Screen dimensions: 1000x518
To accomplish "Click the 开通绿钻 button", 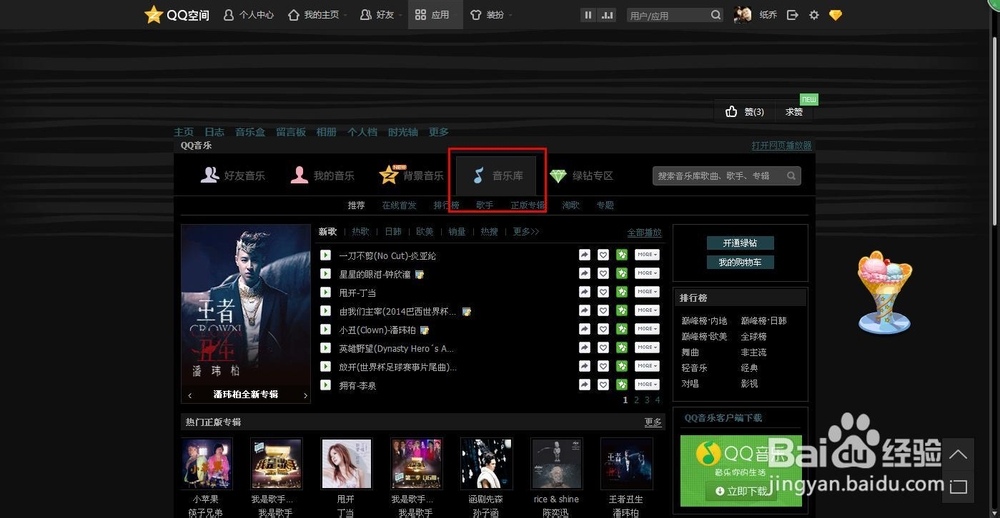I will 740,243.
